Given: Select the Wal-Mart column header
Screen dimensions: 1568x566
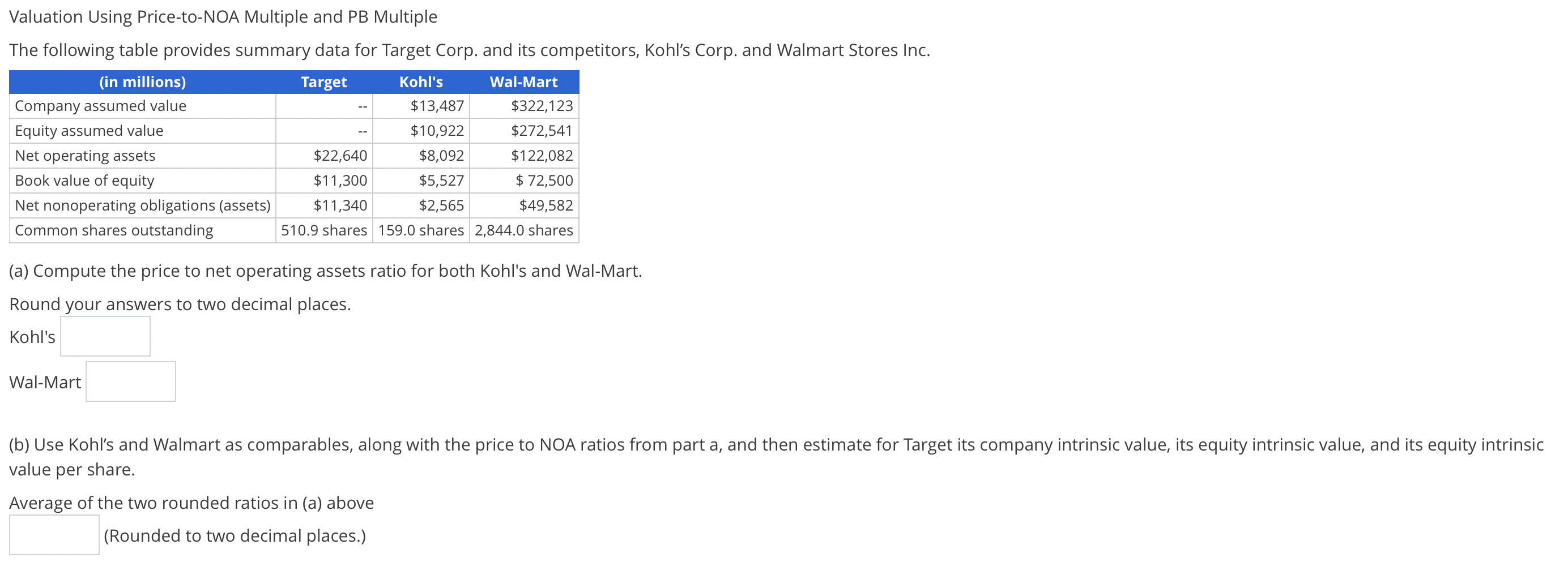Looking at the screenshot, I should pos(523,82).
